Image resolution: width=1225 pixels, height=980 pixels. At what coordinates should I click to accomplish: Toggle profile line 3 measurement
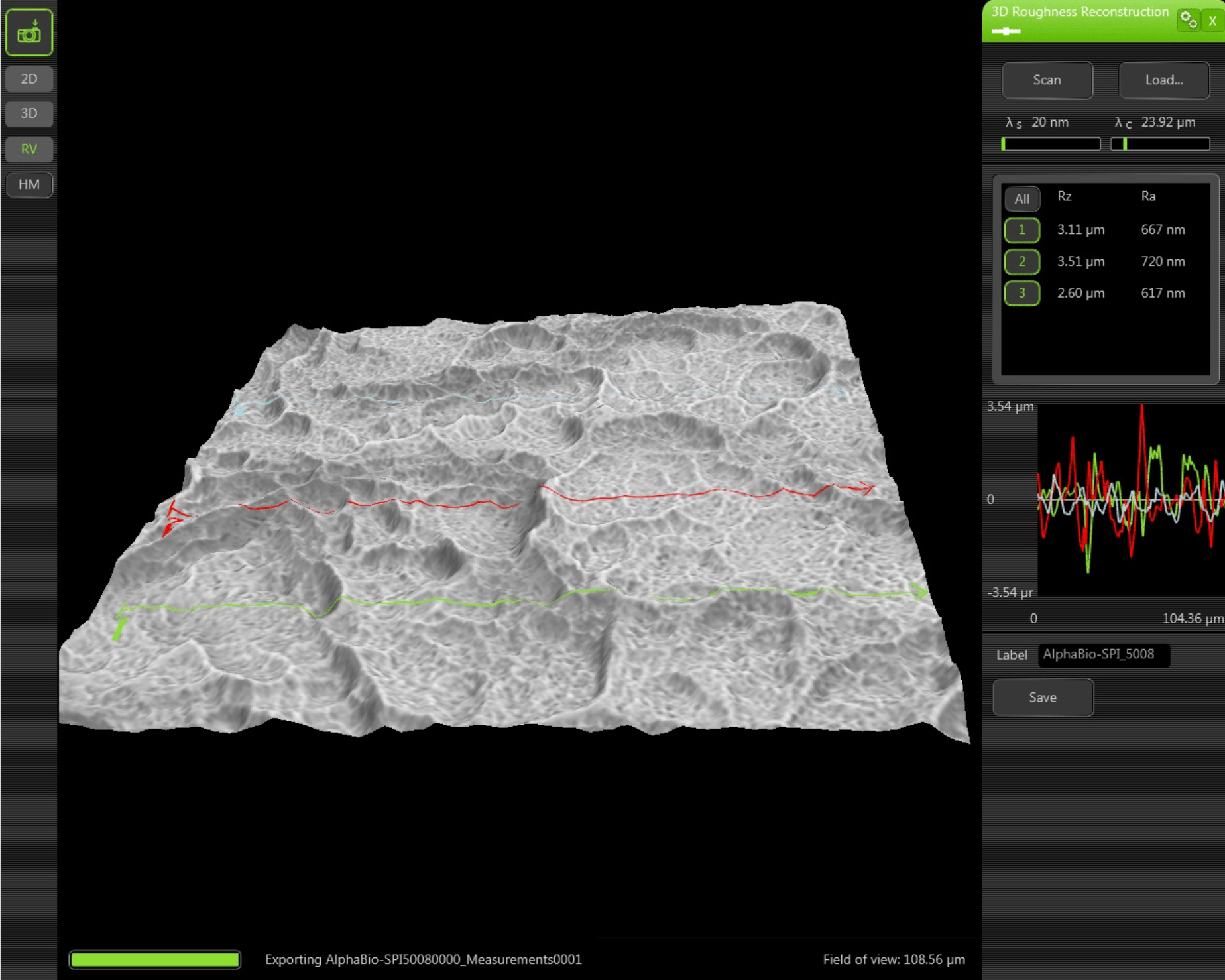coord(1021,293)
